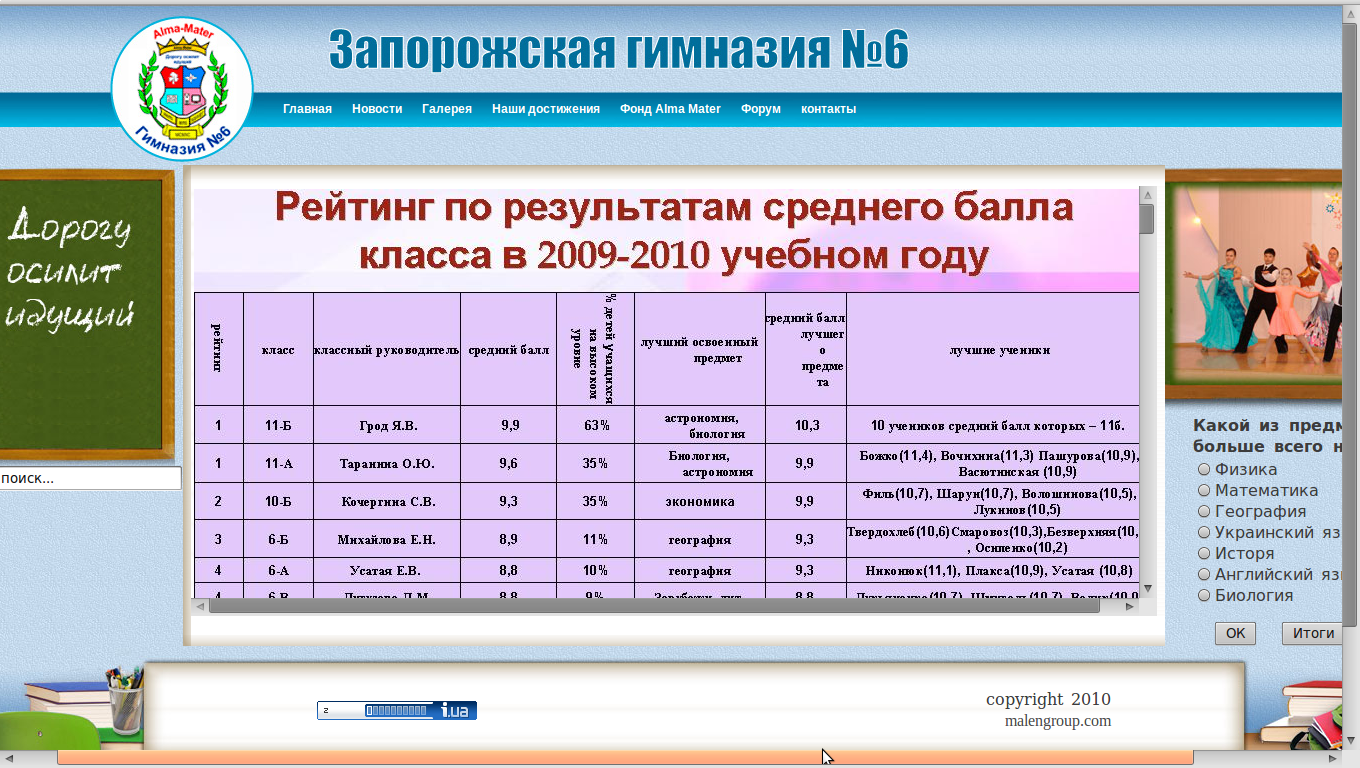View poll results via Итоги button
This screenshot has height=768, width=1360.
point(1312,633)
